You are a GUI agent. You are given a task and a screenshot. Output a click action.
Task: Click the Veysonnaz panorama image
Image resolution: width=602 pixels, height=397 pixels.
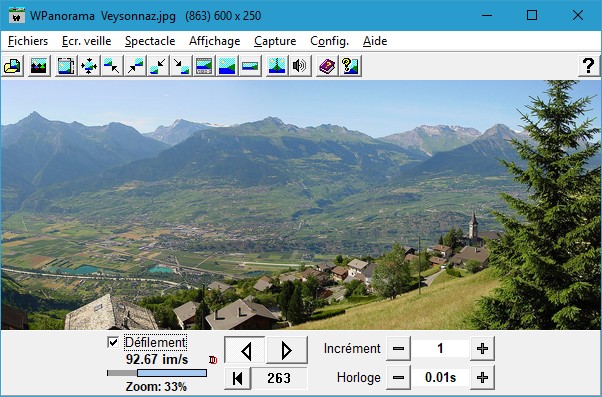[301, 205]
